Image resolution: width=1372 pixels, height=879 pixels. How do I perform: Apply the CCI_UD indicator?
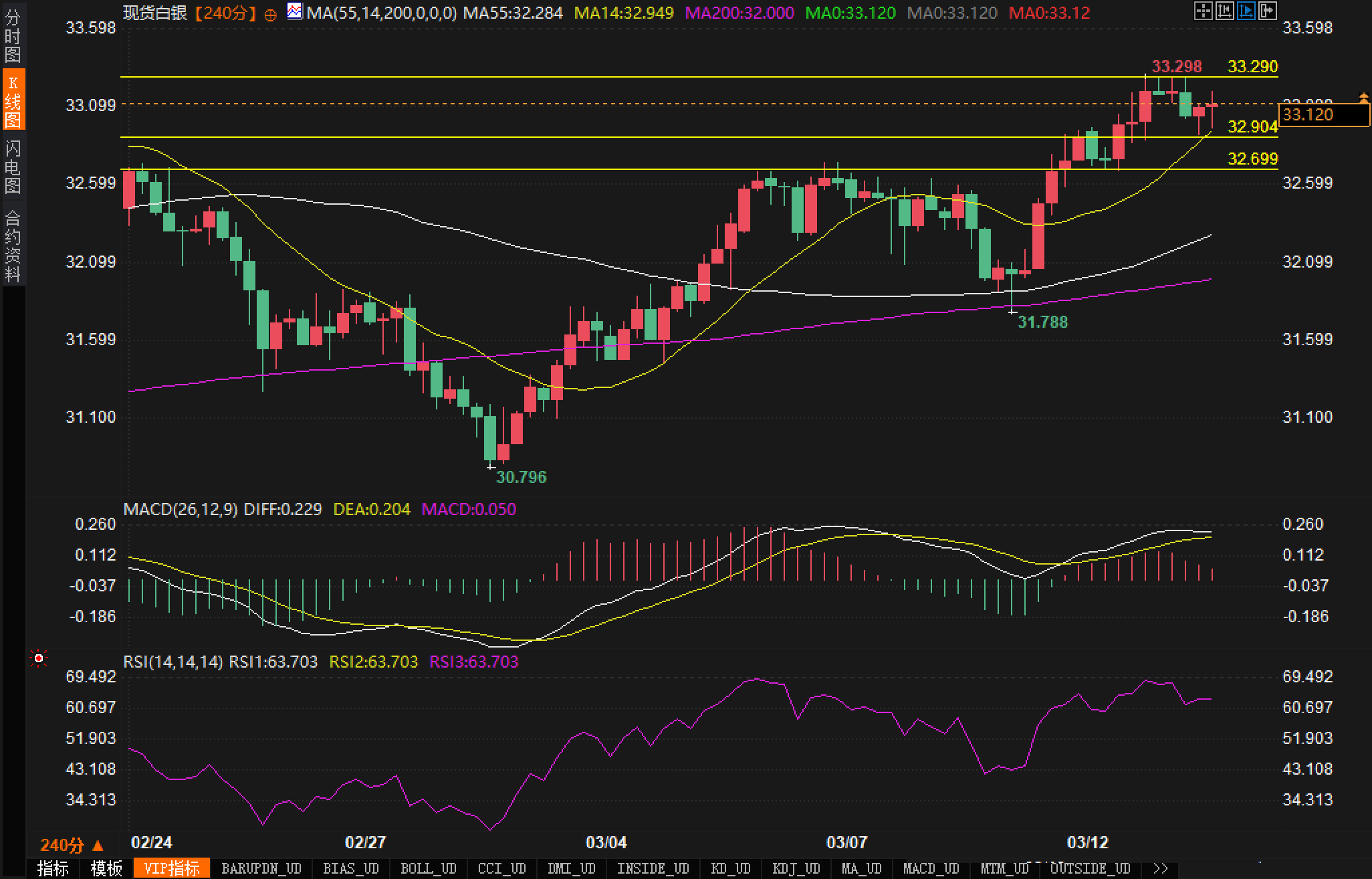502,868
